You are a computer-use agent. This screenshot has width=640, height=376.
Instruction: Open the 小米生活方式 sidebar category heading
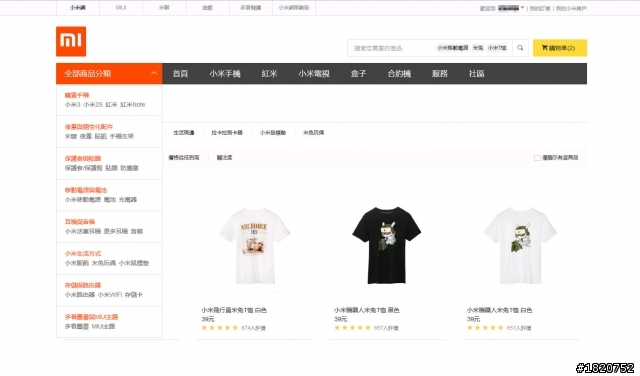point(83,254)
